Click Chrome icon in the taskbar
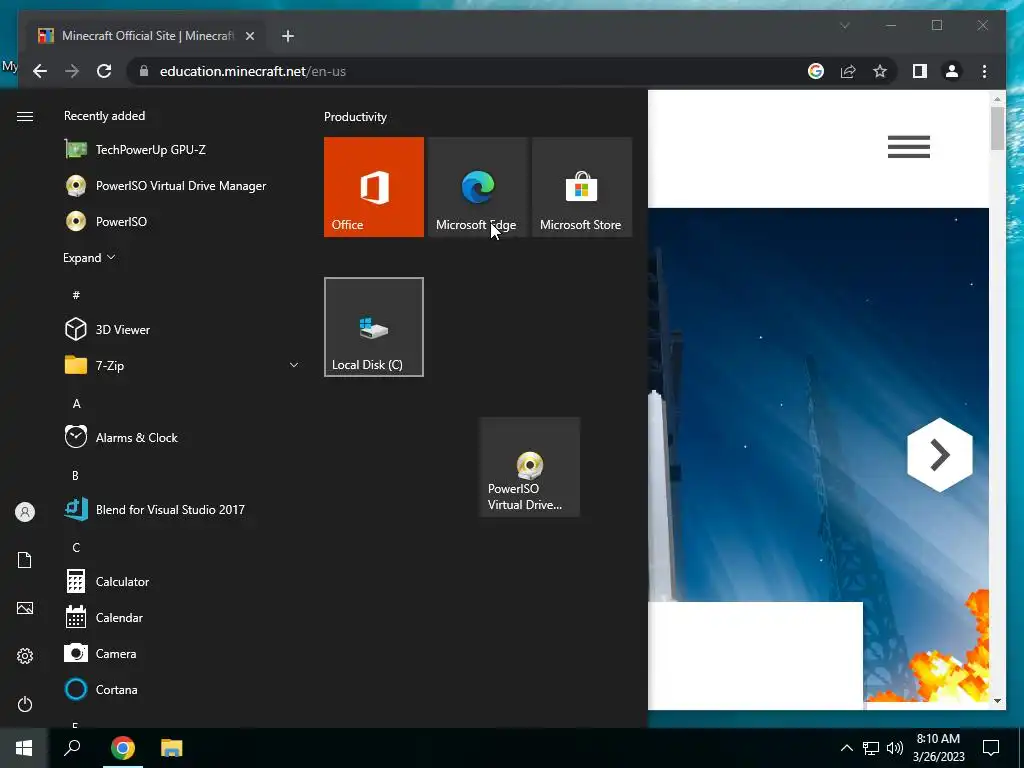Viewport: 1024px width, 768px height. [123, 748]
